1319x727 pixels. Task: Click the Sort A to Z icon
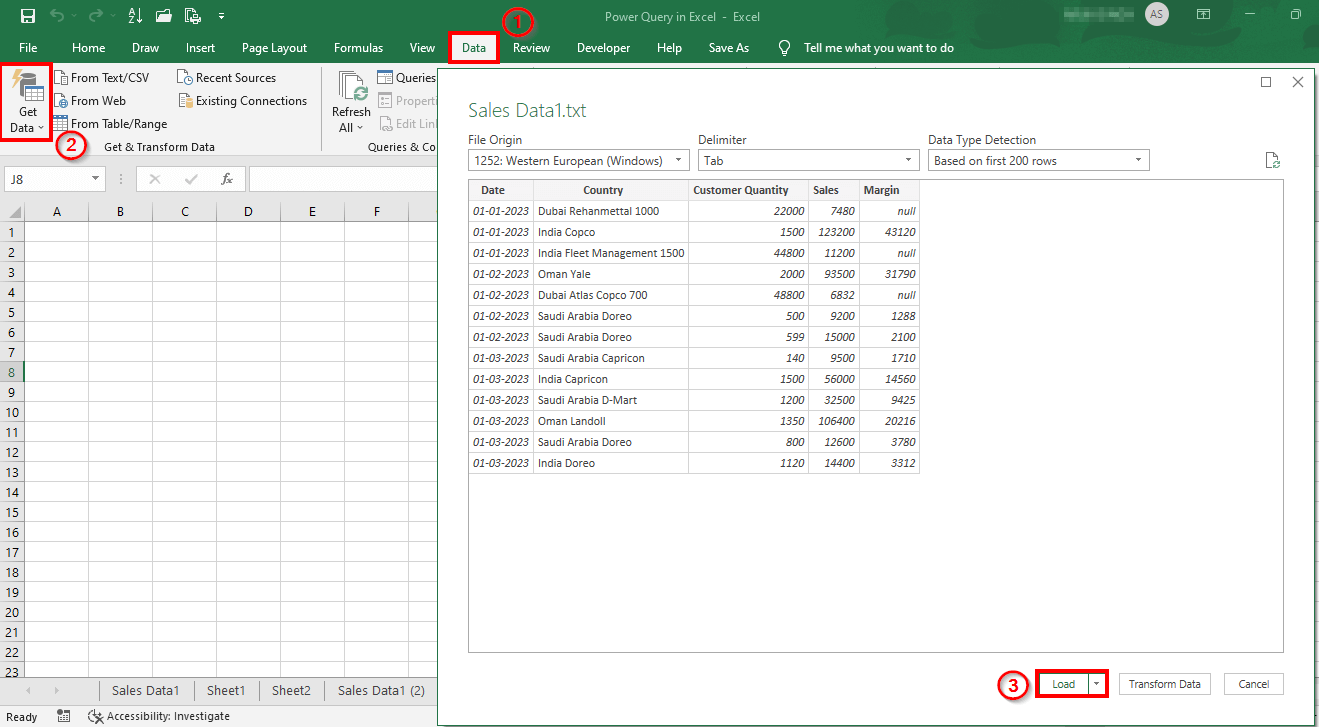[x=134, y=15]
